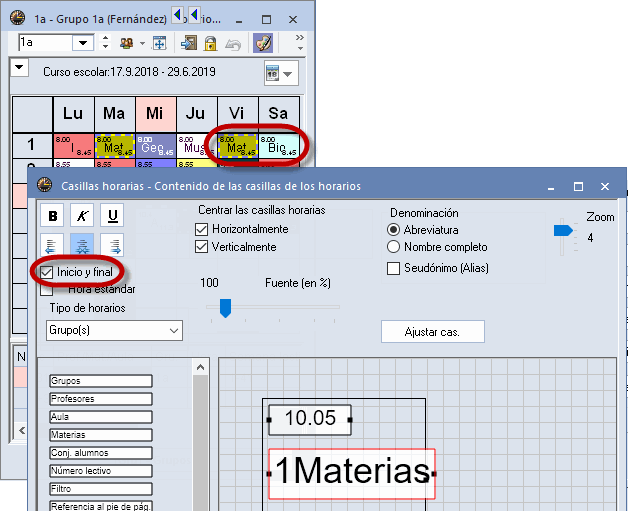
Task: Select the Conj. alumnos field item
Action: 101,453
